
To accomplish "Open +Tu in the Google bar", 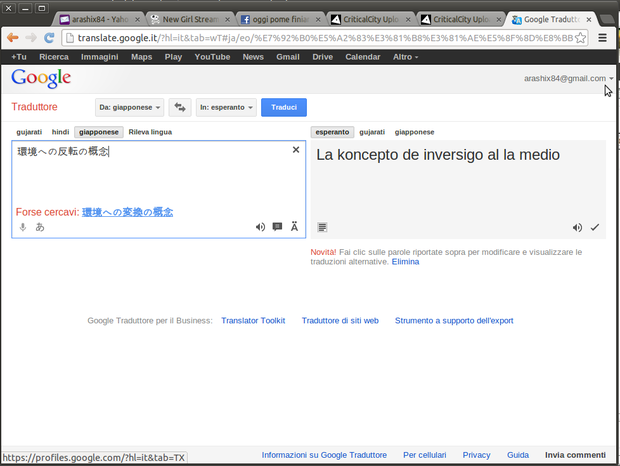I will tap(19, 57).
